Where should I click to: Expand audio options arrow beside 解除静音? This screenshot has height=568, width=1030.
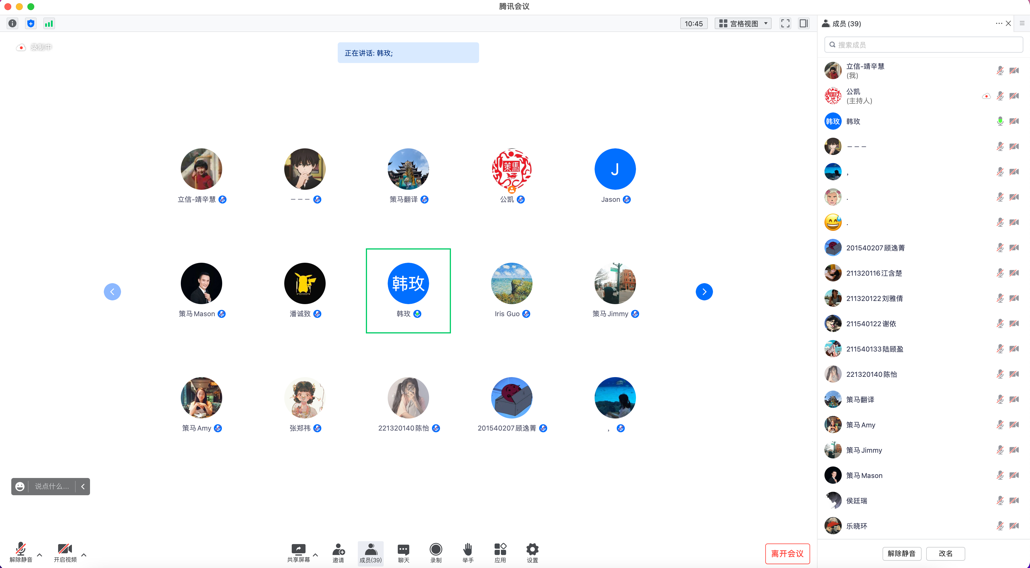point(40,554)
